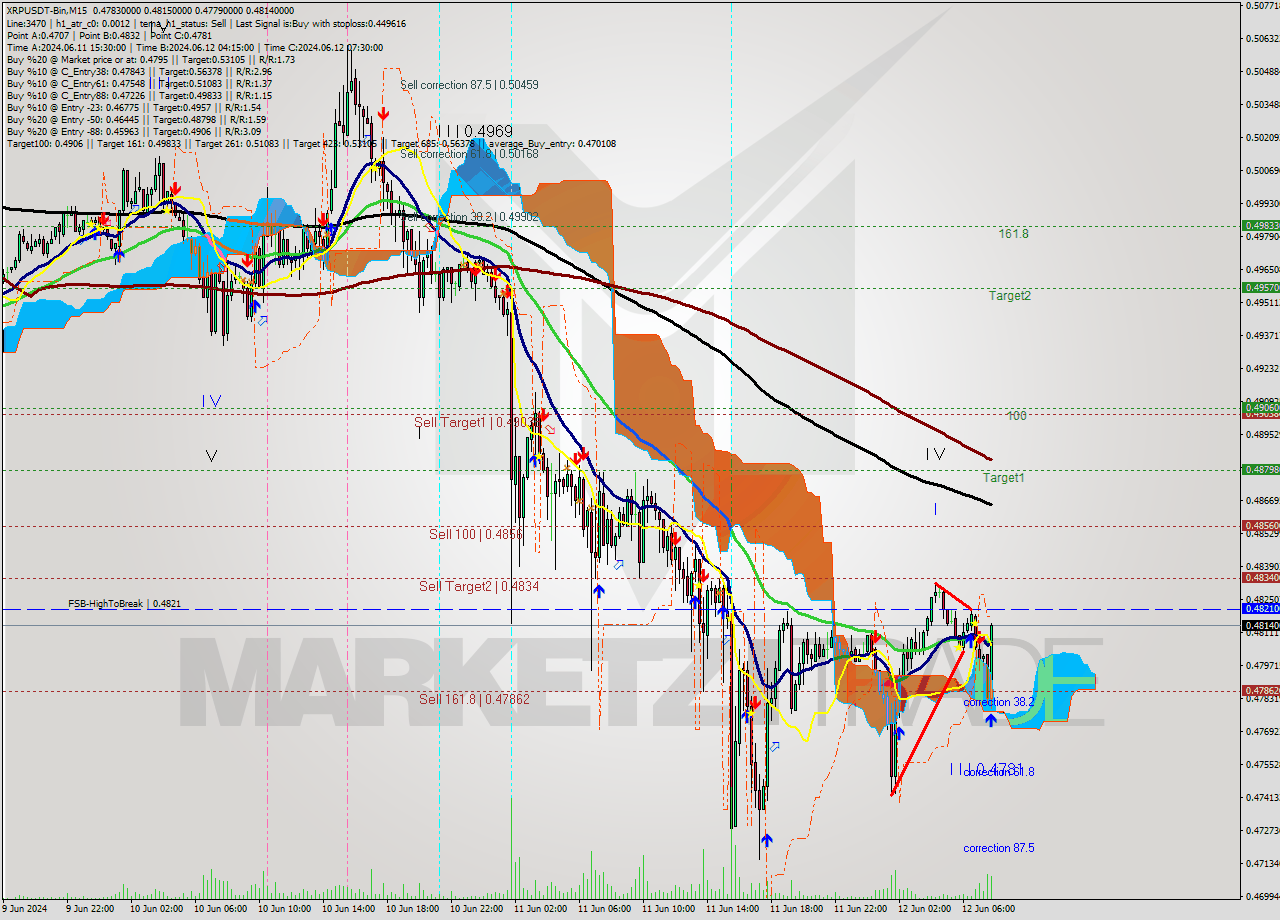Click the '10 Jun 14:00' time axis label

347,909
